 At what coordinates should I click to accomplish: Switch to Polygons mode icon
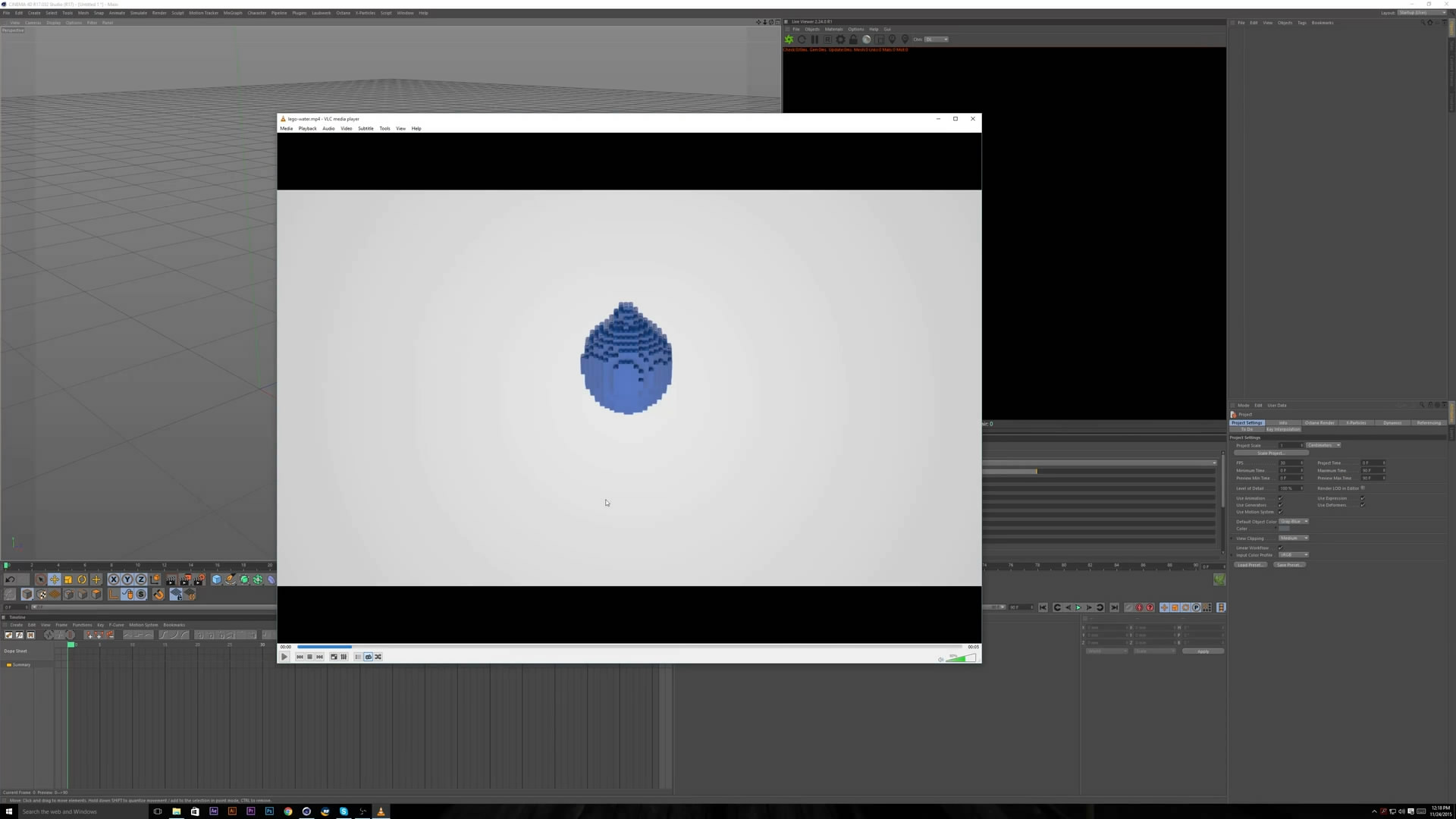(96, 595)
